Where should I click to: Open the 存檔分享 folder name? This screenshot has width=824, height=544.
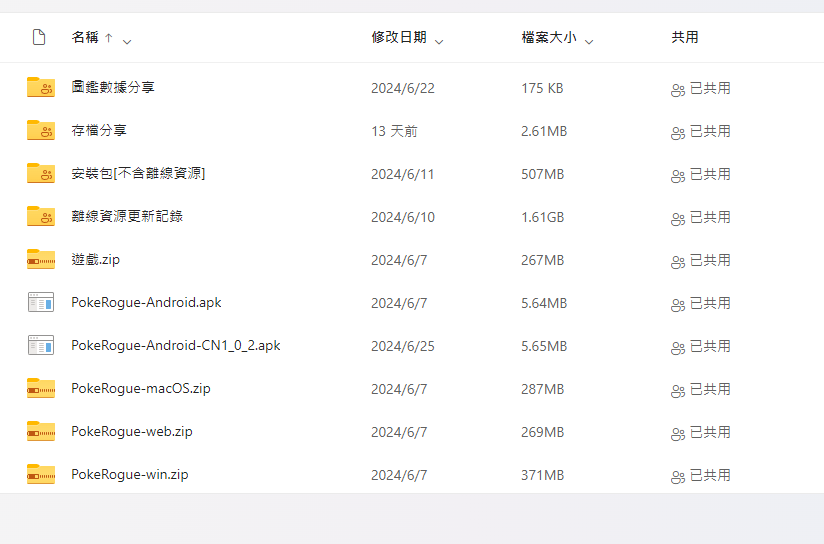tap(99, 130)
